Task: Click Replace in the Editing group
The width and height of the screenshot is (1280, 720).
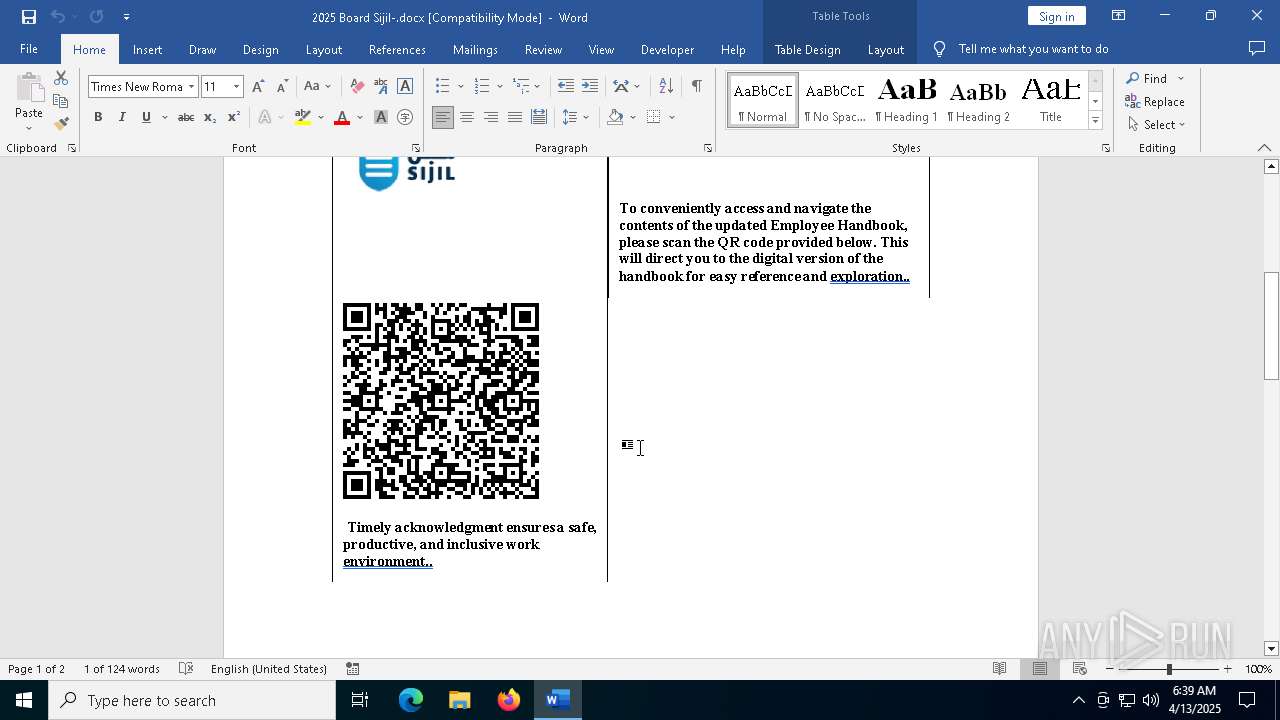Action: coord(1155,101)
